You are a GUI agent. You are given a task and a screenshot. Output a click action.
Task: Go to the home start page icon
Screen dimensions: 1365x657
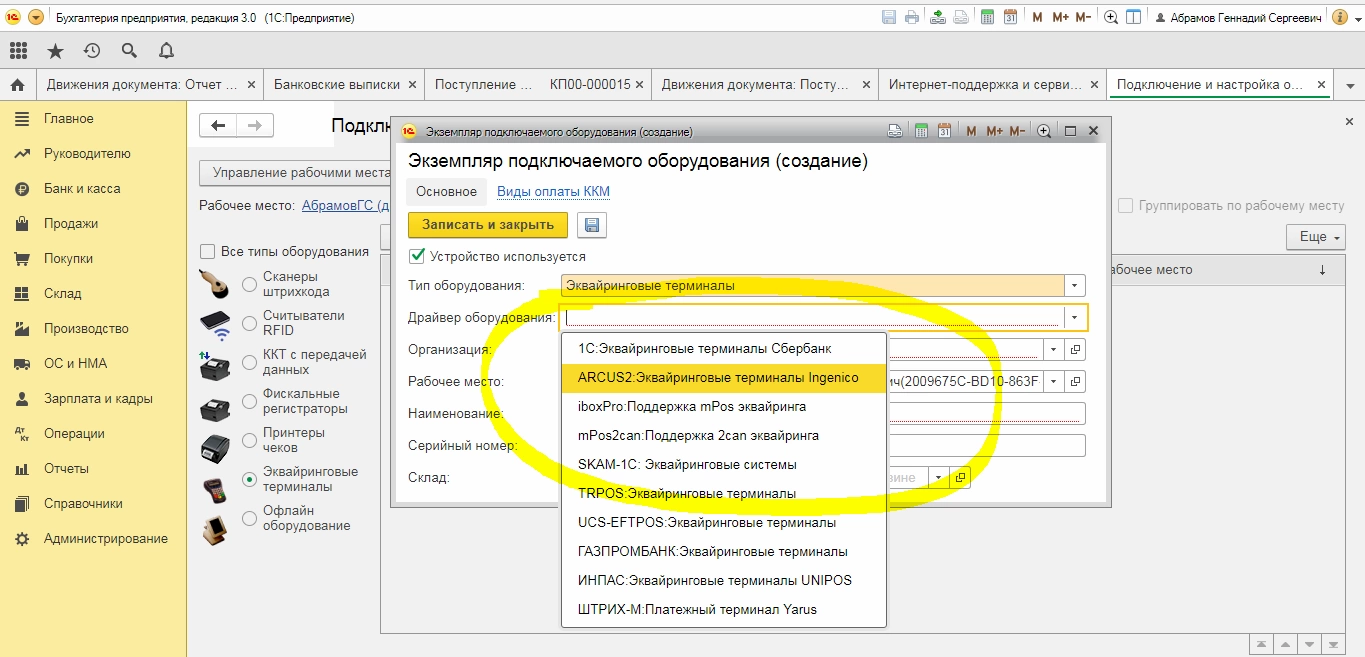[x=17, y=85]
